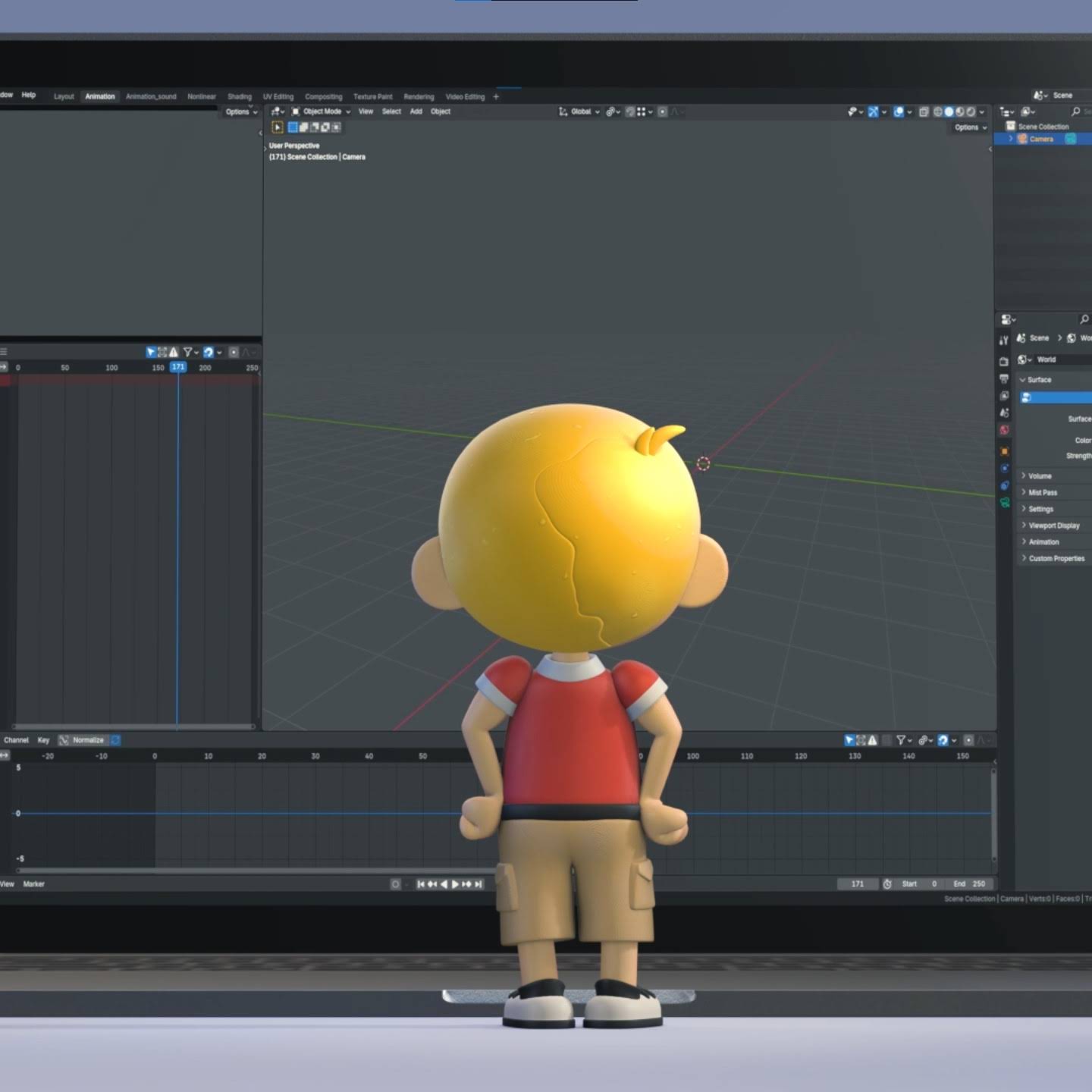Collapse the Surface panel
This screenshot has width=1092, height=1092.
[1054, 380]
